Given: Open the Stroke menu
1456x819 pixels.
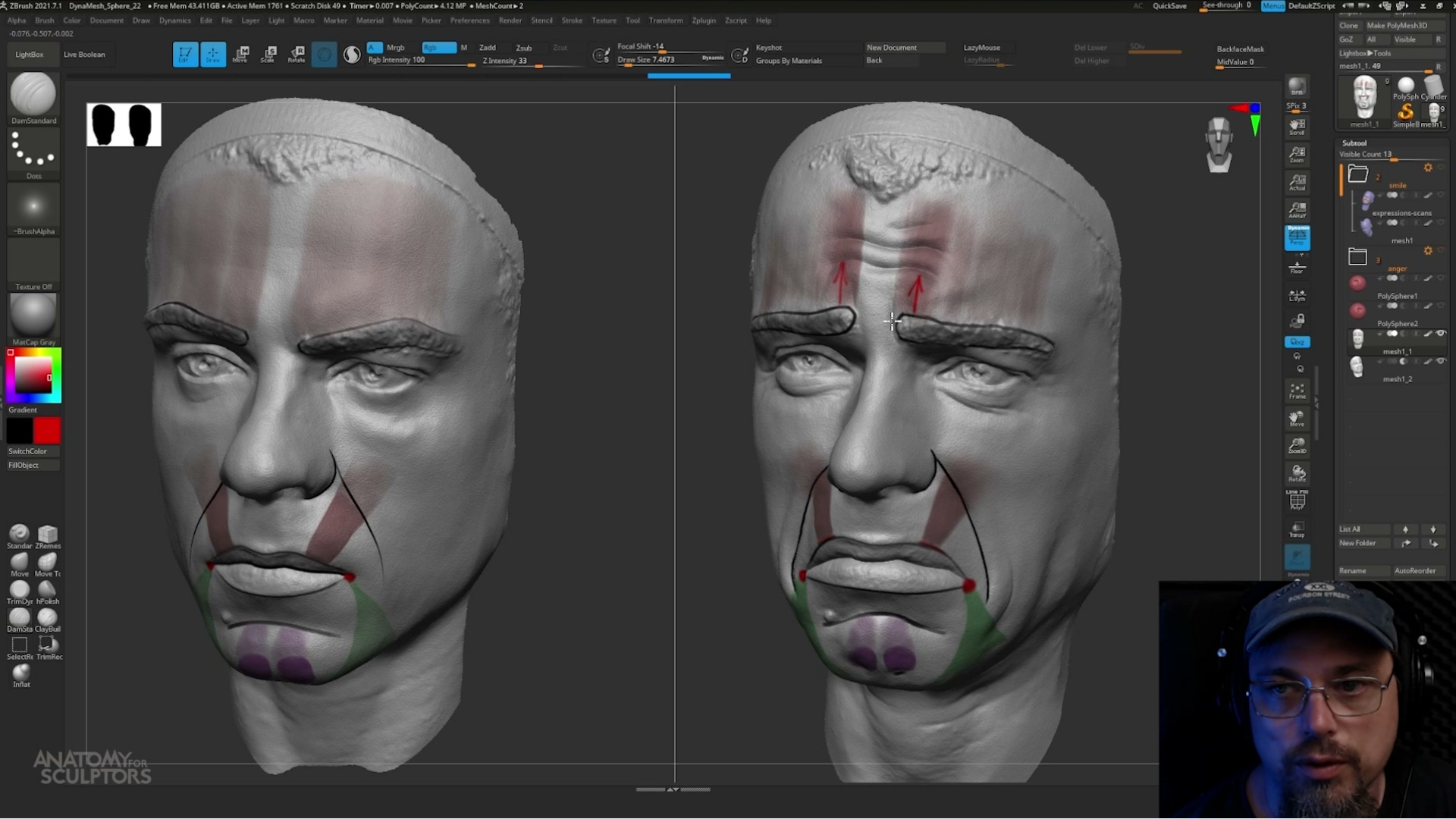Looking at the screenshot, I should point(572,20).
